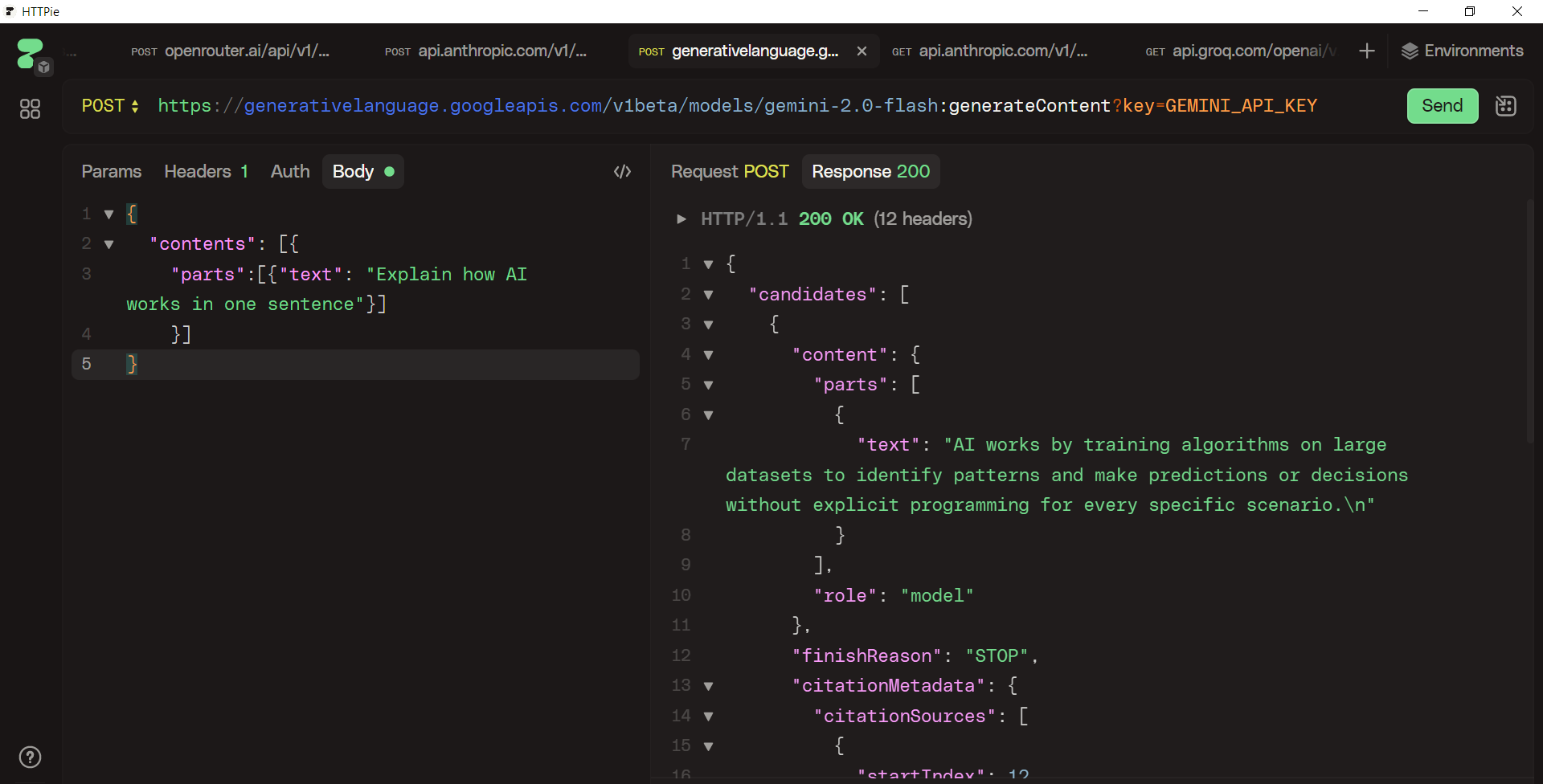Click the response panel vertical scrollbar
Screen dimensions: 1543x784
(1530, 321)
